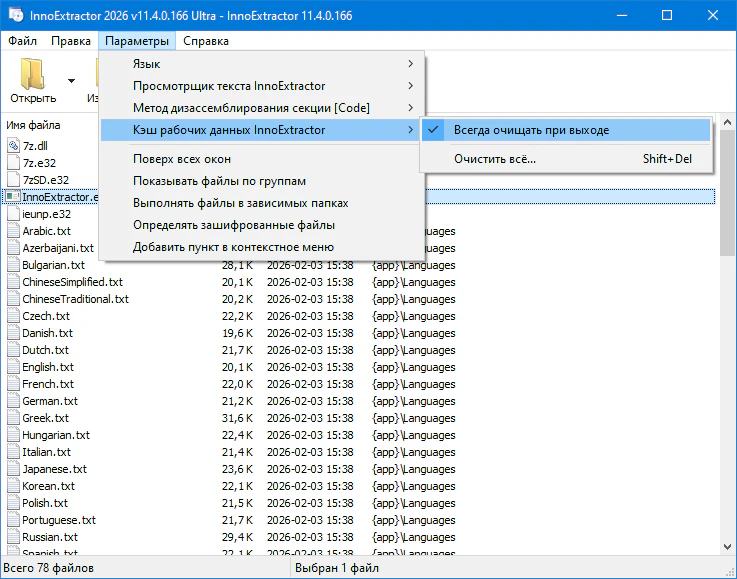Click the Открыть folder icon in toolbar
Image resolution: width=737 pixels, height=579 pixels.
pos(32,75)
